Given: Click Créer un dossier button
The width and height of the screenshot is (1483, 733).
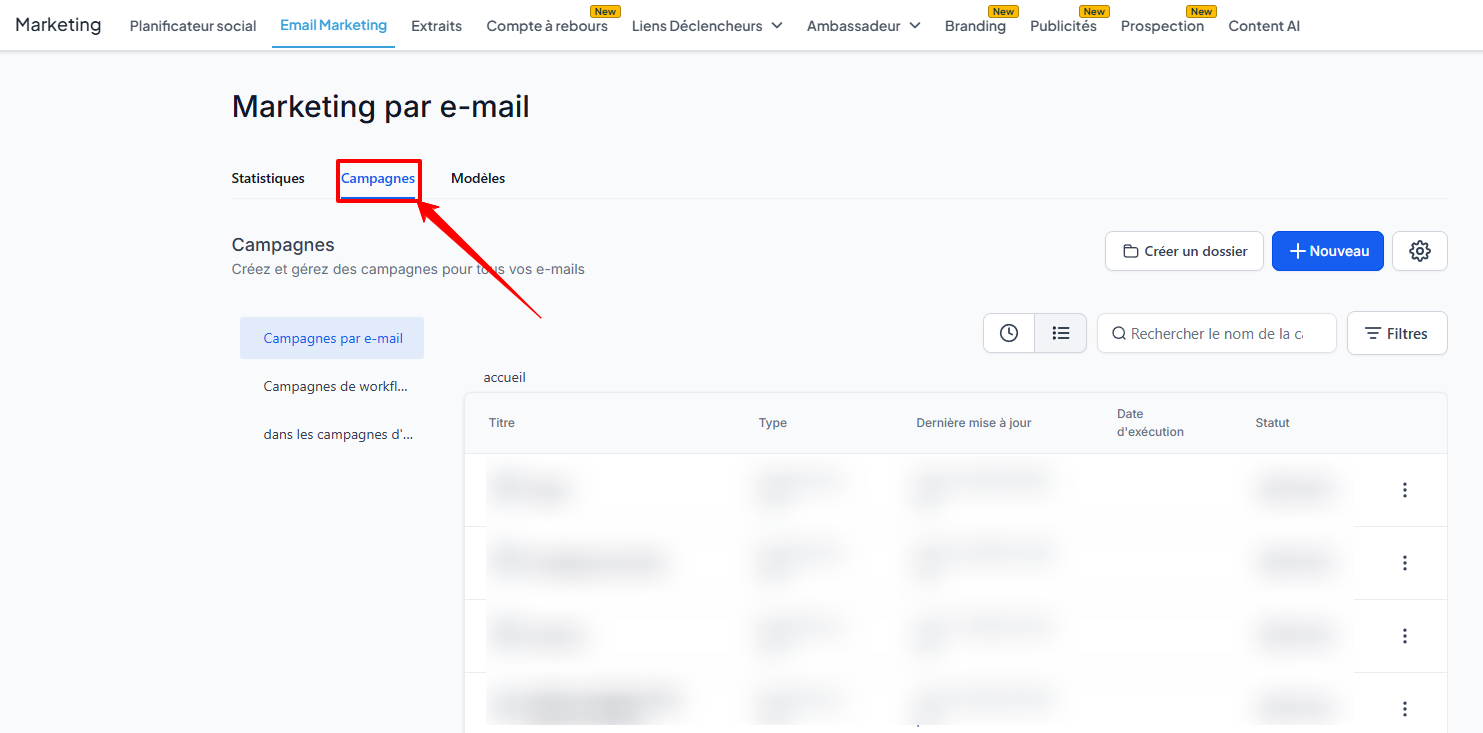Looking at the screenshot, I should [x=1184, y=251].
